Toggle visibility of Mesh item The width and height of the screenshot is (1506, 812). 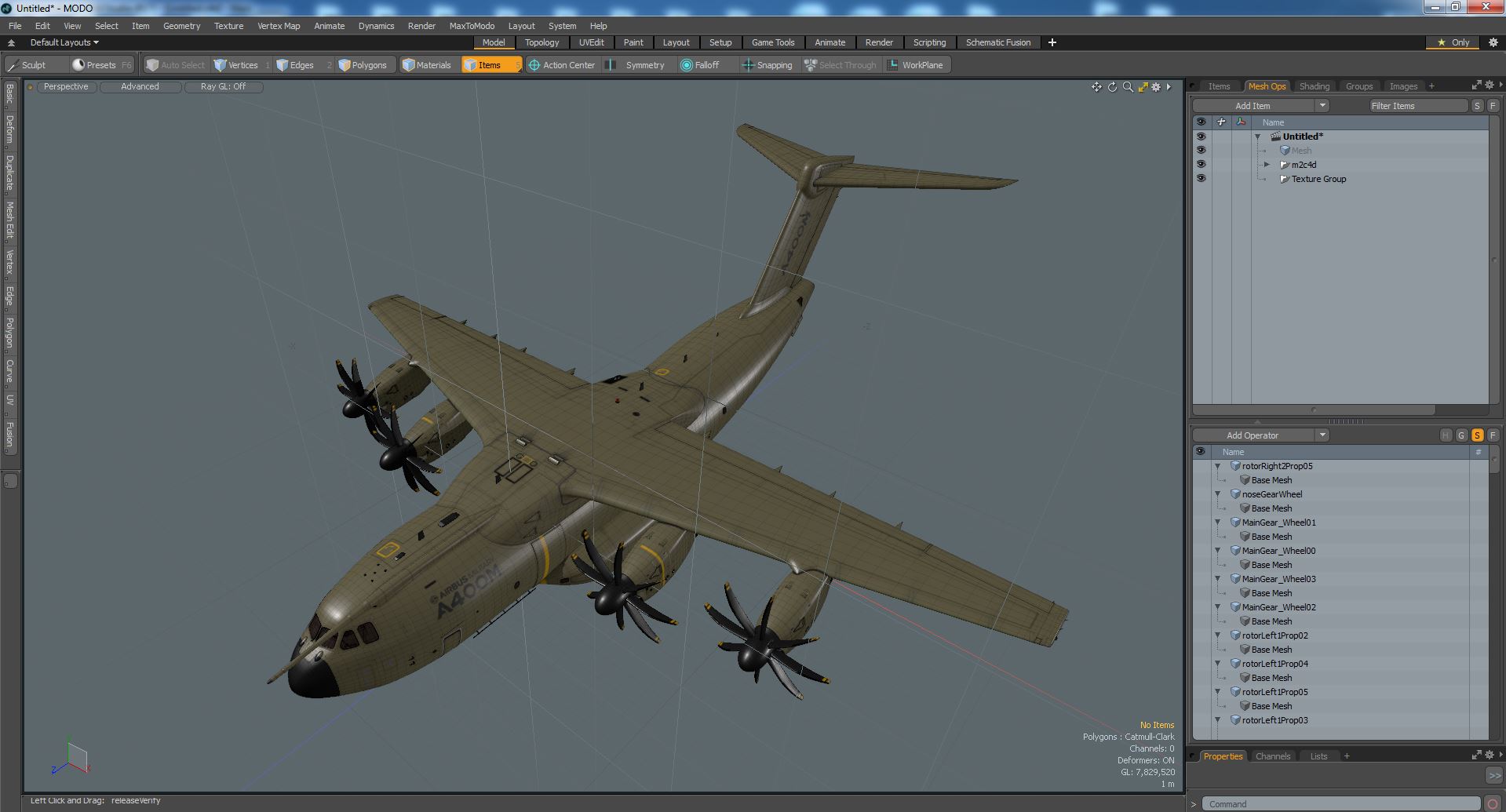[x=1201, y=151]
